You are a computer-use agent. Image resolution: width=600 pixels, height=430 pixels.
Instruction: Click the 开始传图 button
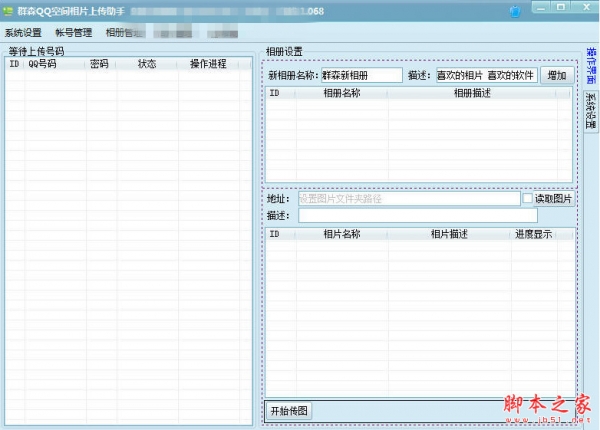(x=289, y=411)
